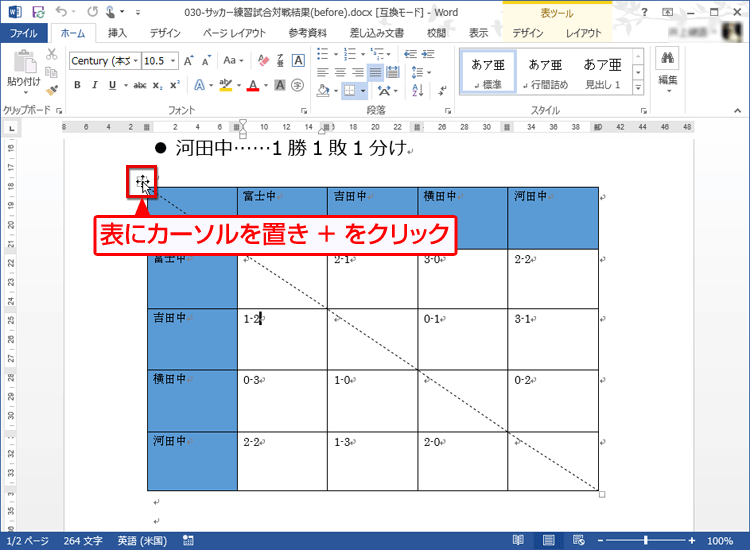
Task: Click the Character Shading A icon
Action: 280,85
